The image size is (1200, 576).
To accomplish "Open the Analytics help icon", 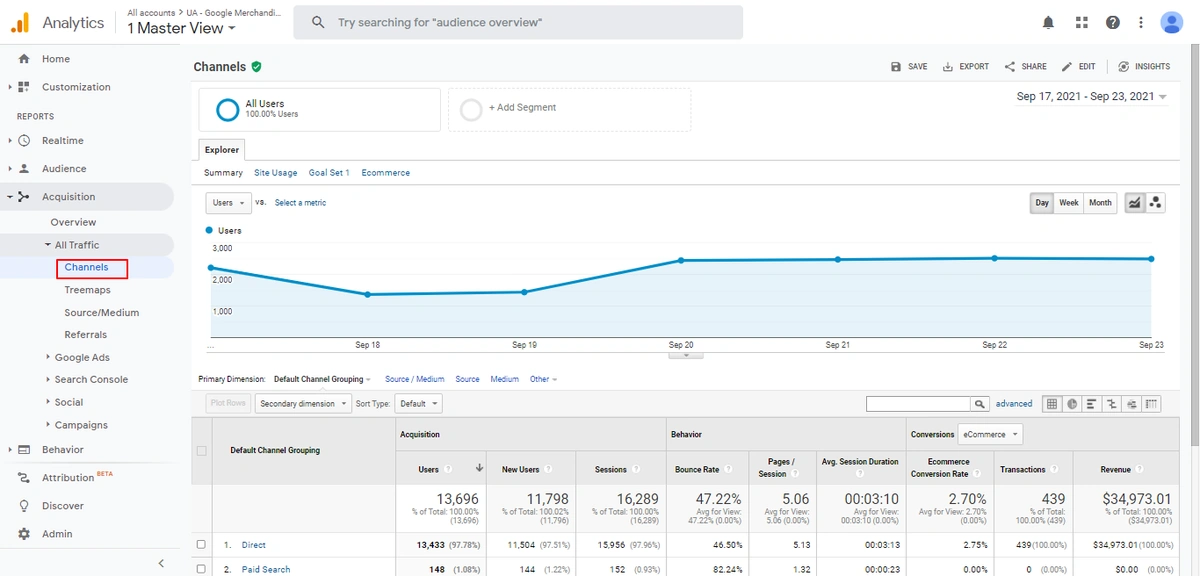I will 1113,22.
